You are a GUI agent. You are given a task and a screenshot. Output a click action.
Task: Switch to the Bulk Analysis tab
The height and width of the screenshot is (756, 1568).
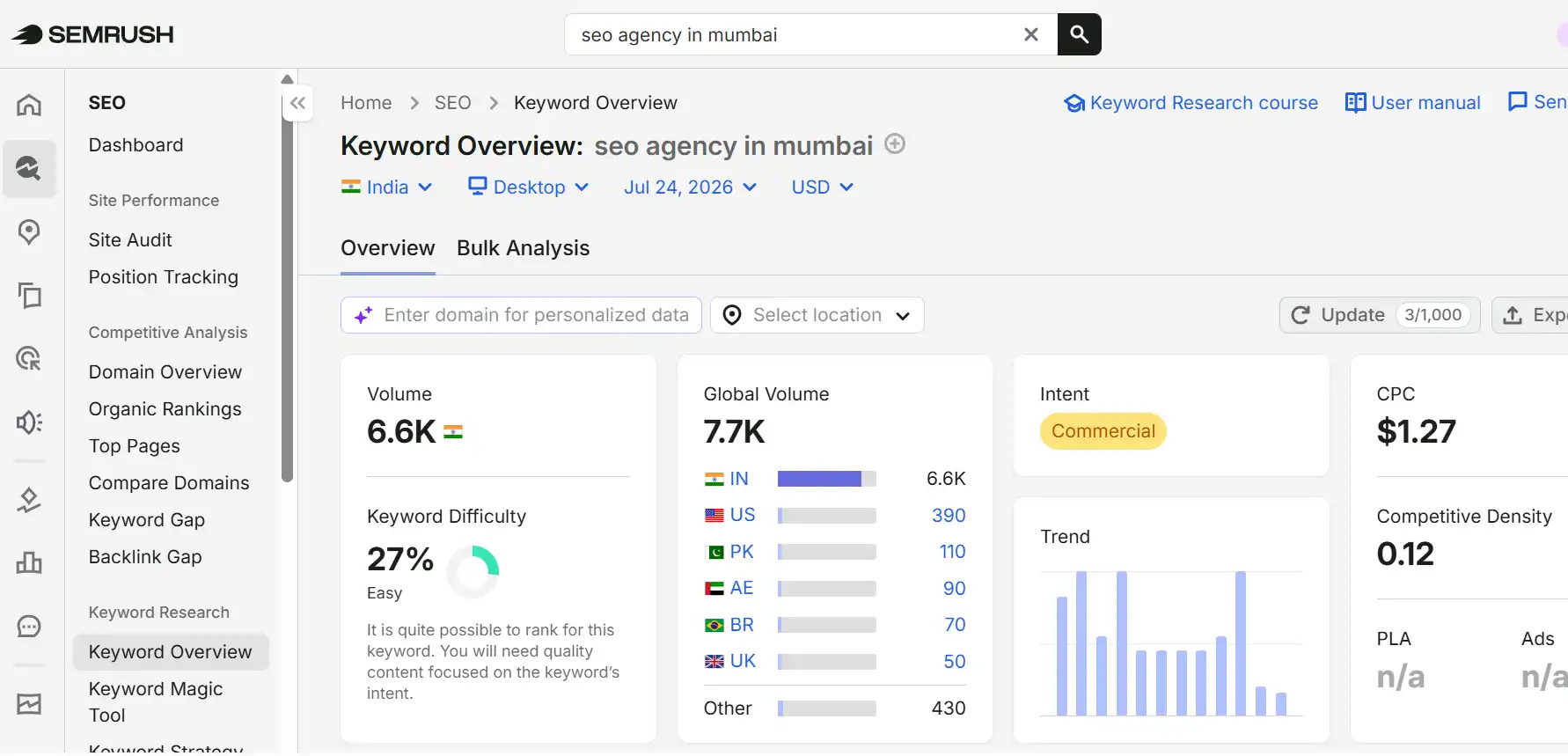click(x=523, y=248)
